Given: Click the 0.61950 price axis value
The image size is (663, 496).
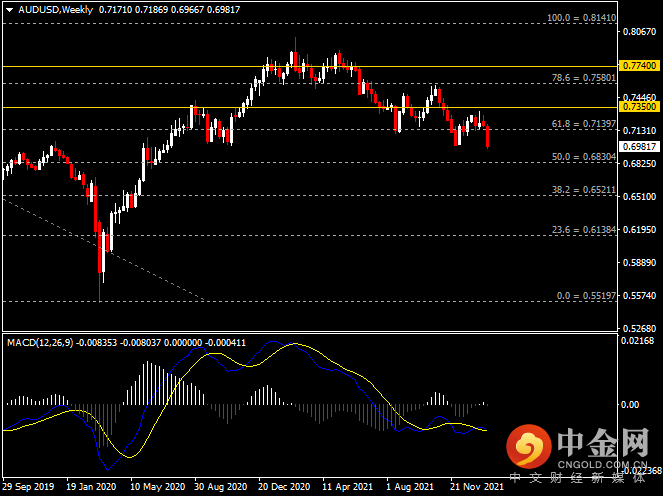Looking at the screenshot, I should pos(639,230).
